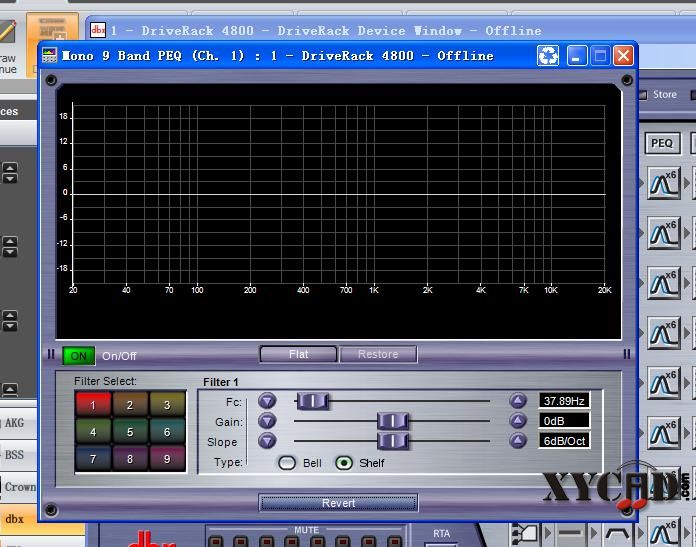Select filter 2 button
The image size is (696, 547).
(130, 404)
